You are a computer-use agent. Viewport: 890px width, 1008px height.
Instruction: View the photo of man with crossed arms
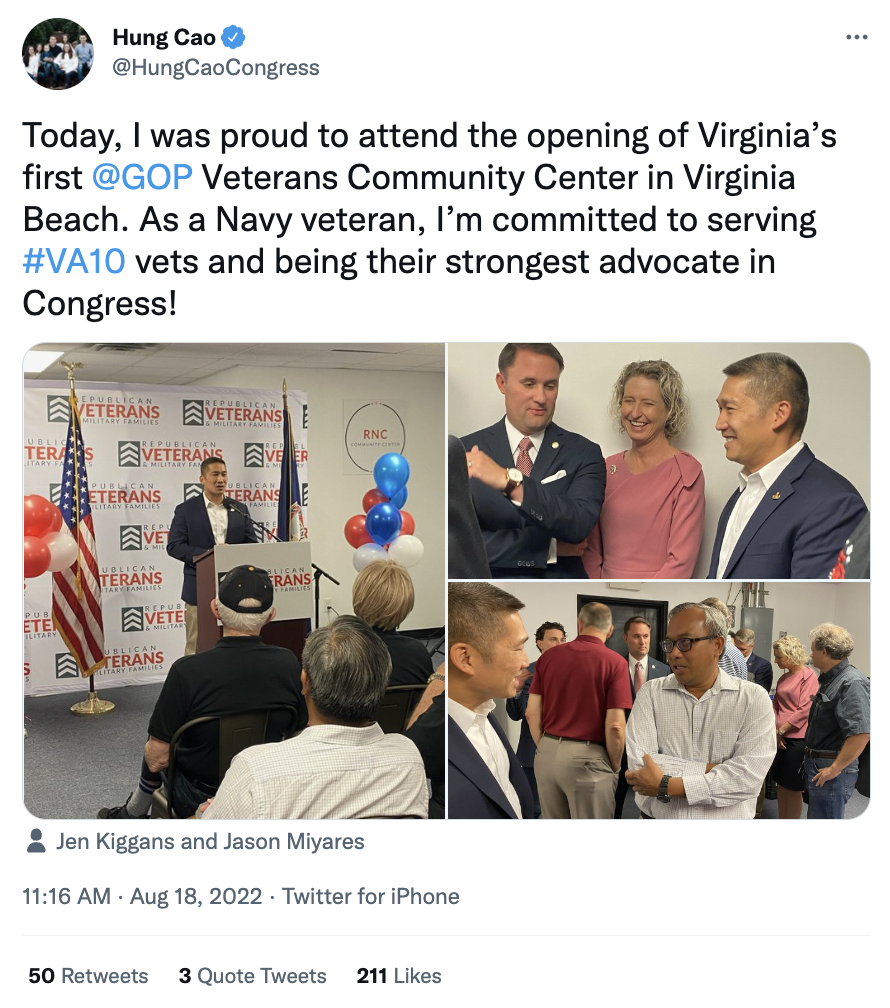(659, 700)
